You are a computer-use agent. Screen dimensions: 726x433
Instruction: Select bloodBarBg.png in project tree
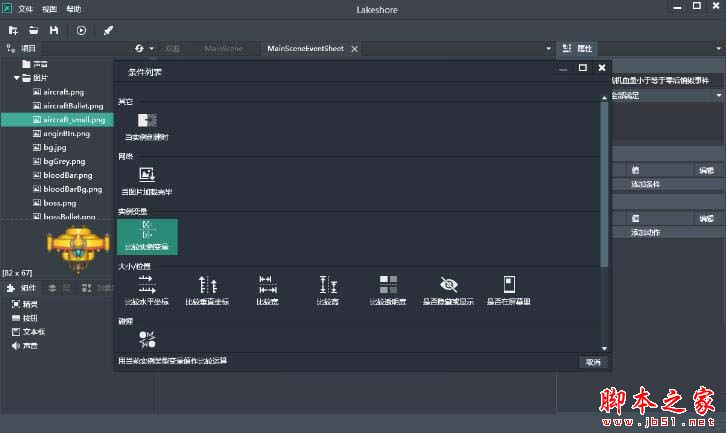click(x=68, y=189)
